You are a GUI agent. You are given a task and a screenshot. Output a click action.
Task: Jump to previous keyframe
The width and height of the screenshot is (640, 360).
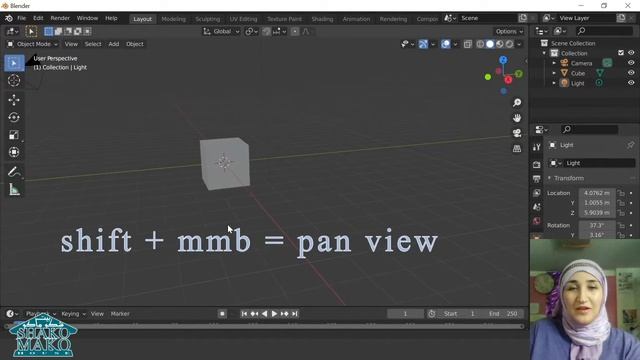click(x=254, y=313)
